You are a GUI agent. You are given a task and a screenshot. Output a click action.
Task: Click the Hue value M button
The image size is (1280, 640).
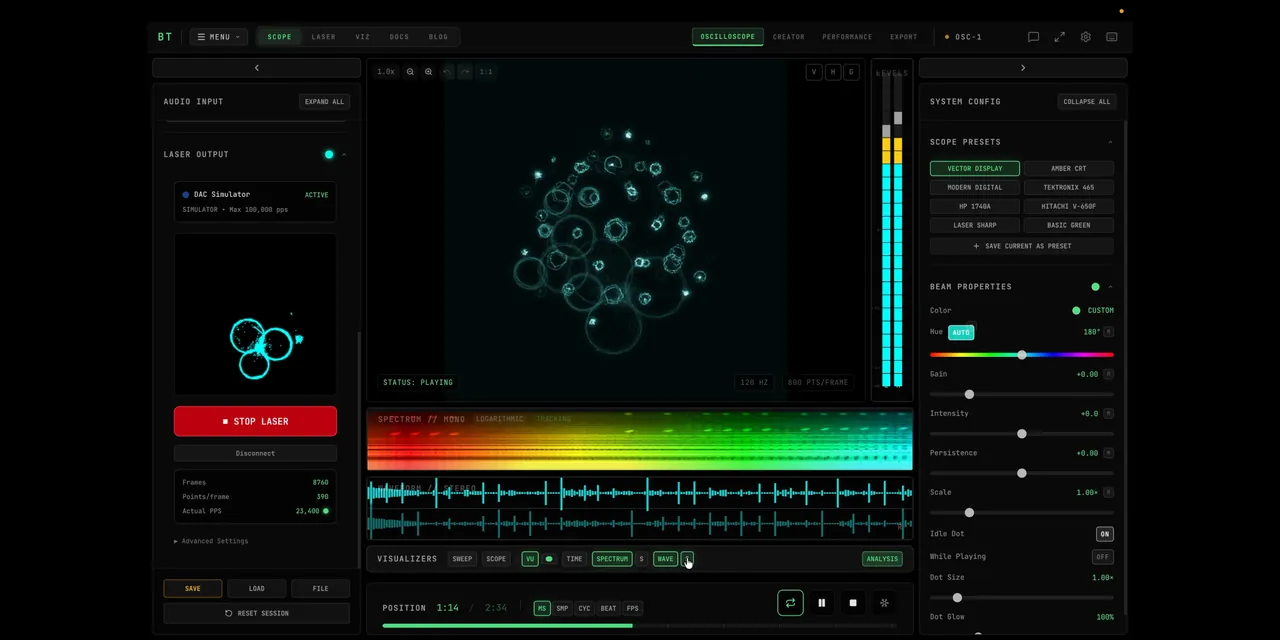pos(1108,332)
